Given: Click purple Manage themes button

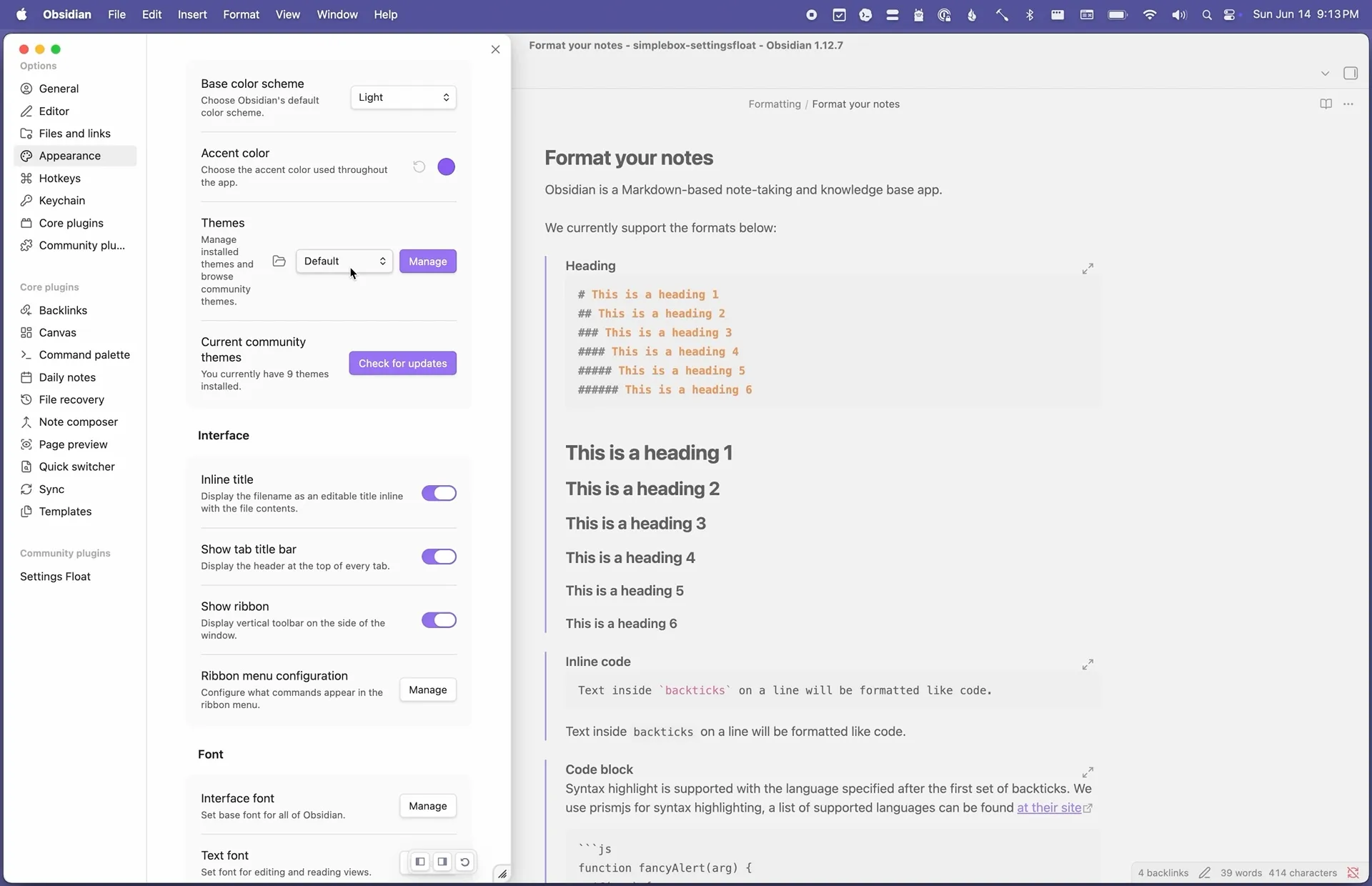Looking at the screenshot, I should point(428,262).
